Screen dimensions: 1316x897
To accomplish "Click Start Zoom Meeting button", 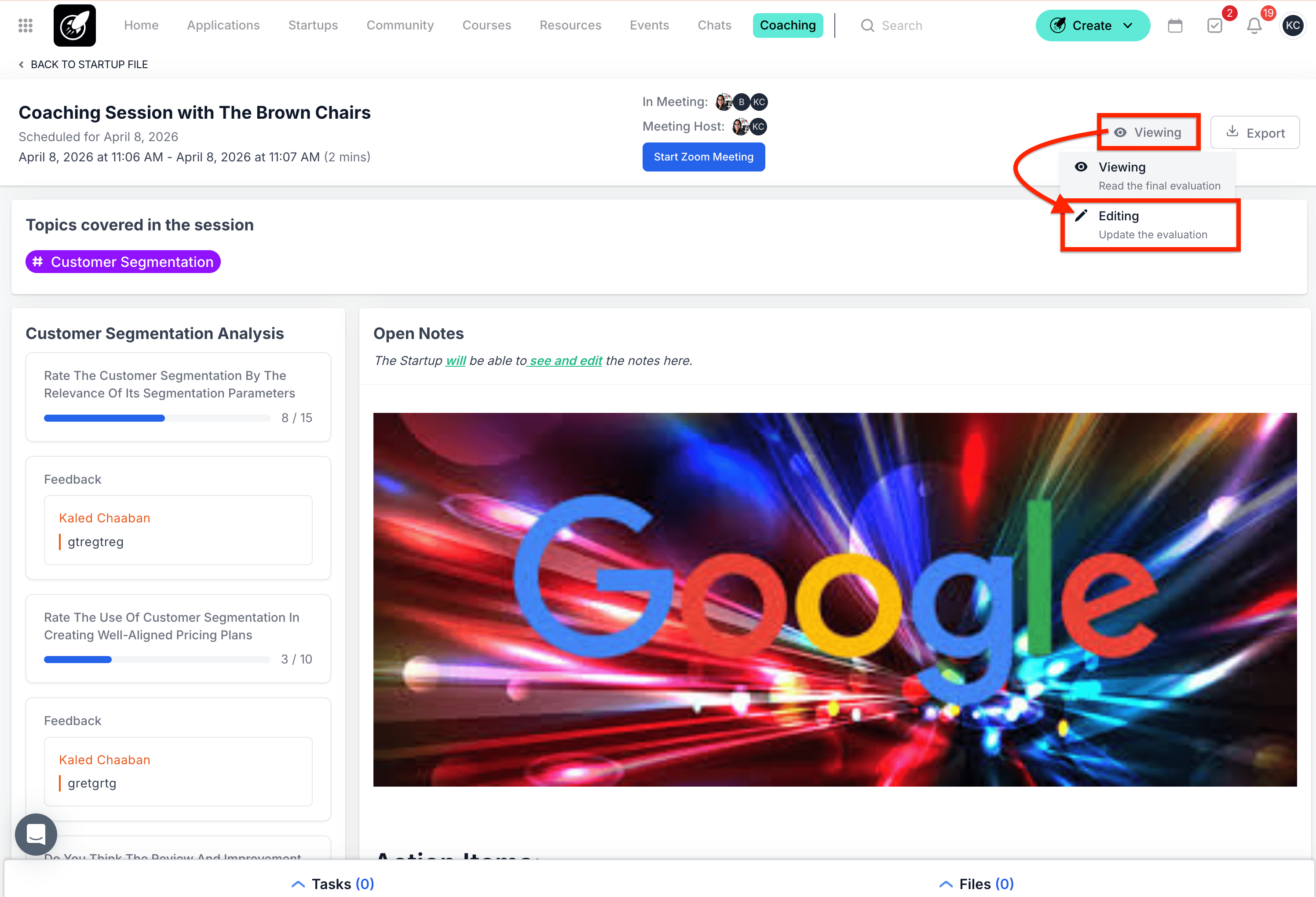I will (x=703, y=157).
